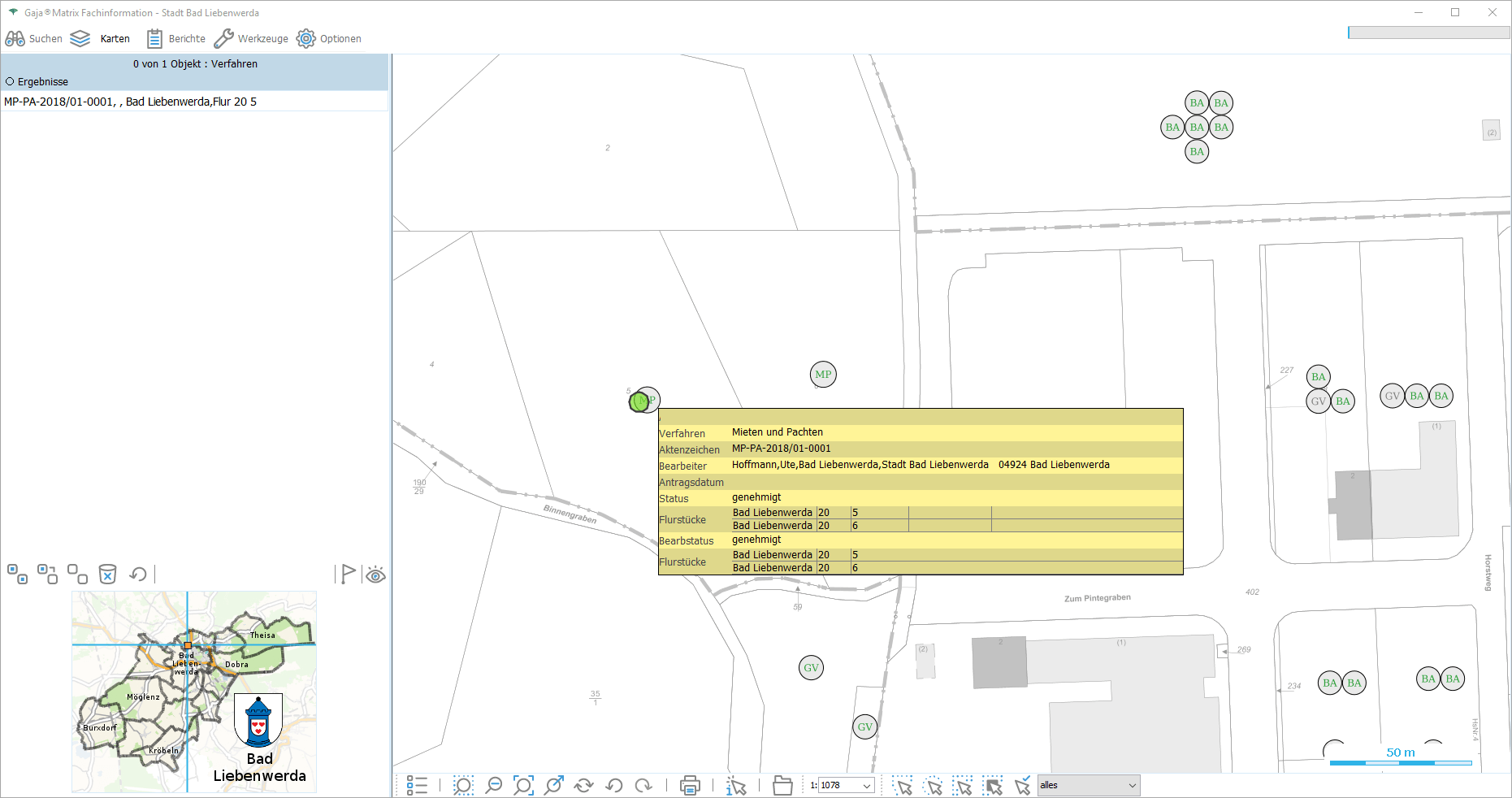
Task: Open the map scale dropdown
Action: pos(867,785)
